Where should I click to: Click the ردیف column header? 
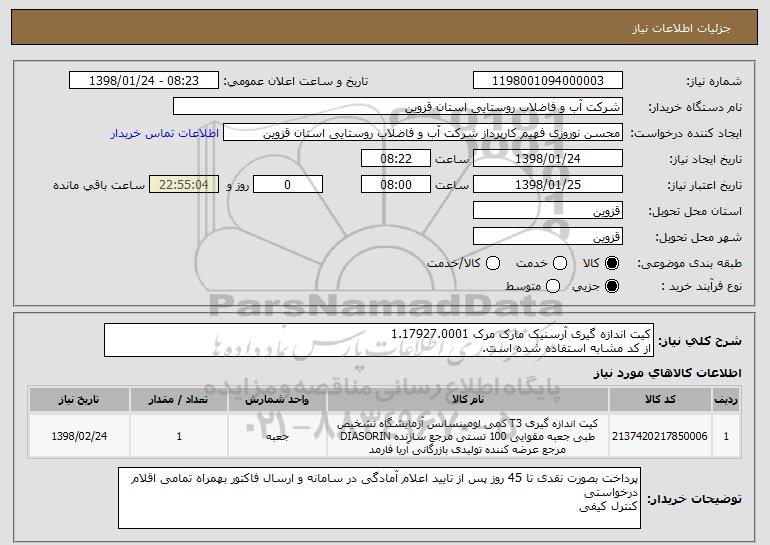click(x=726, y=400)
